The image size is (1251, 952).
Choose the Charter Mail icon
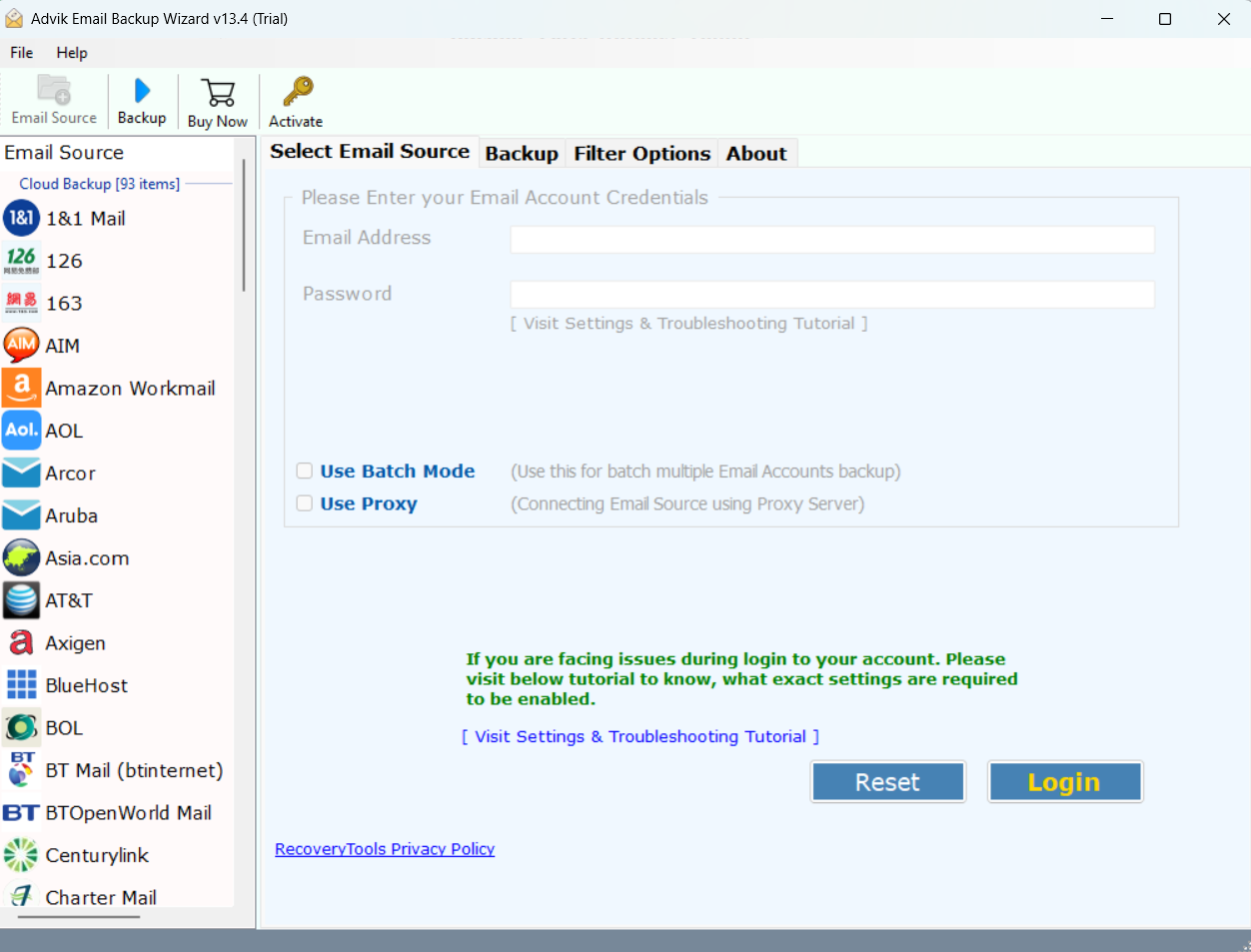point(21,896)
